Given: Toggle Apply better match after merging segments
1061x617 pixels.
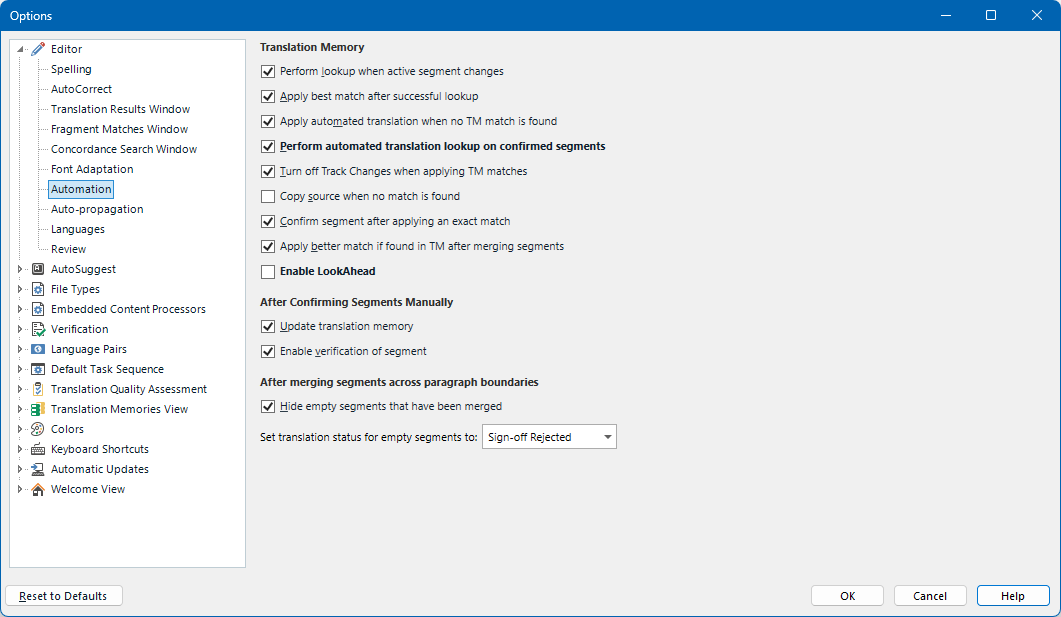Looking at the screenshot, I should click(268, 246).
